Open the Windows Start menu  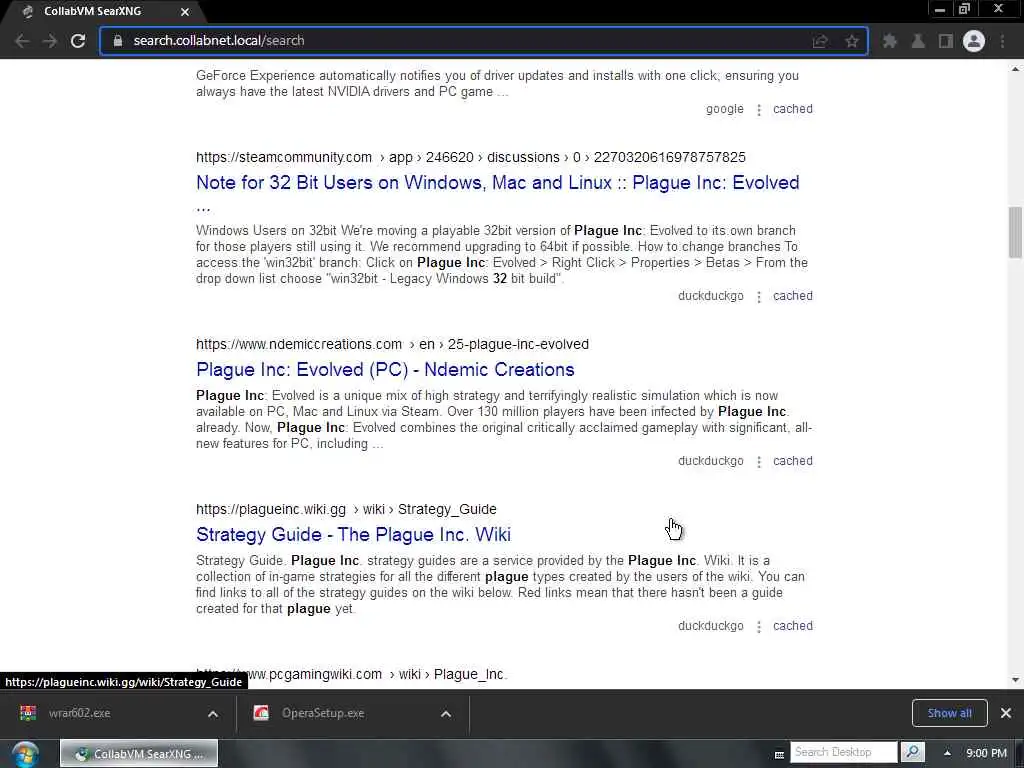pyautogui.click(x=24, y=754)
